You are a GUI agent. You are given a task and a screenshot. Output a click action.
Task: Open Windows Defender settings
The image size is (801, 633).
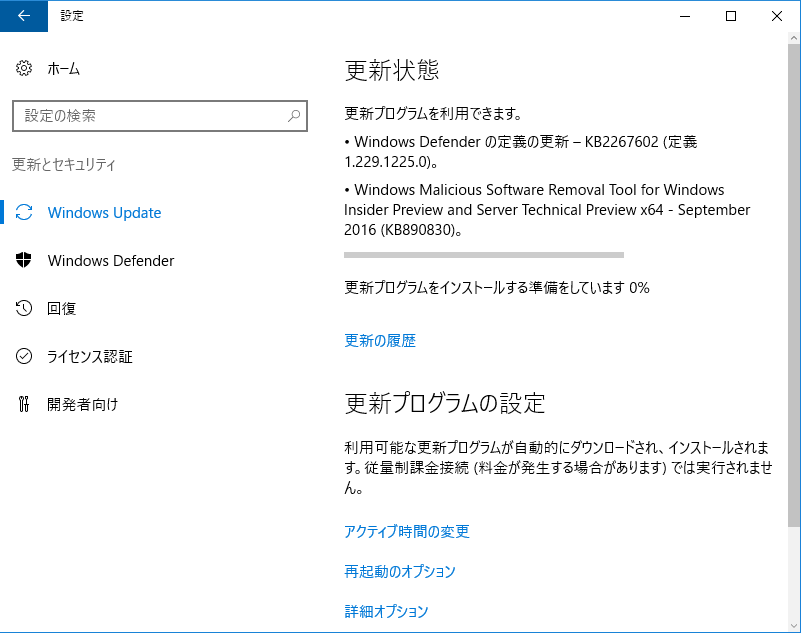pyautogui.click(x=111, y=261)
